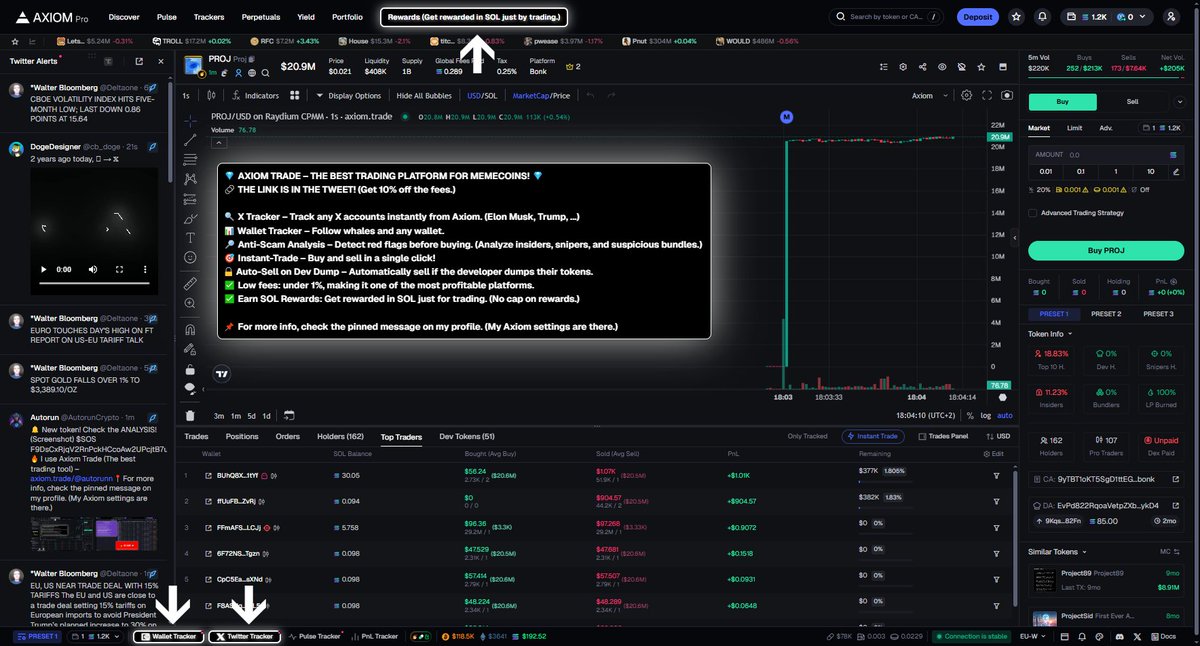Select the 5d chart range

coord(251,415)
